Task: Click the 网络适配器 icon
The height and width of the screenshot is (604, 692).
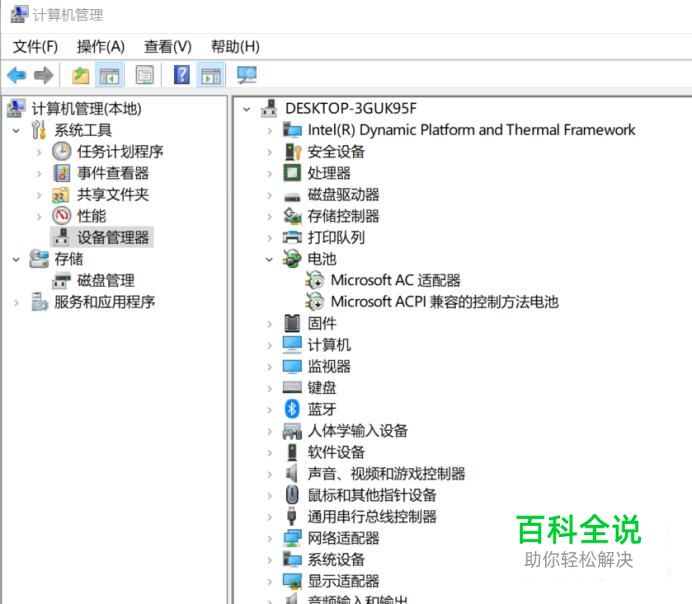Action: 292,538
